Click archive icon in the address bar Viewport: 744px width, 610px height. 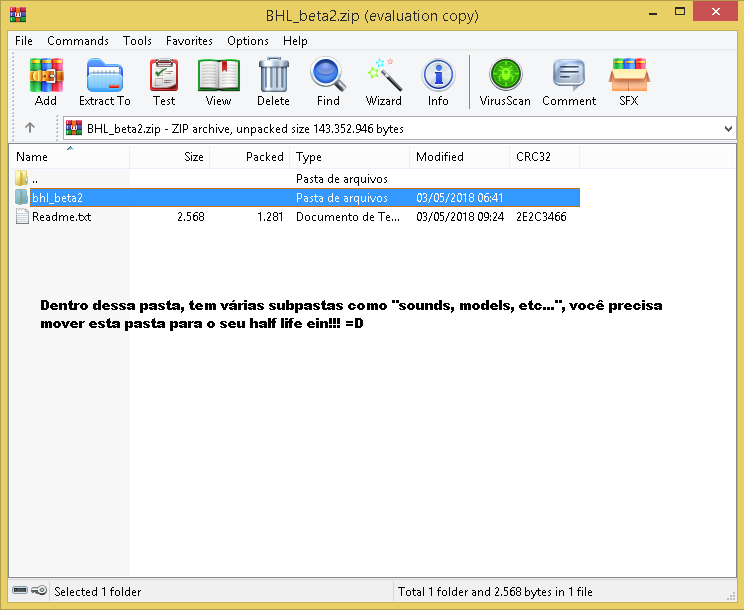(74, 128)
